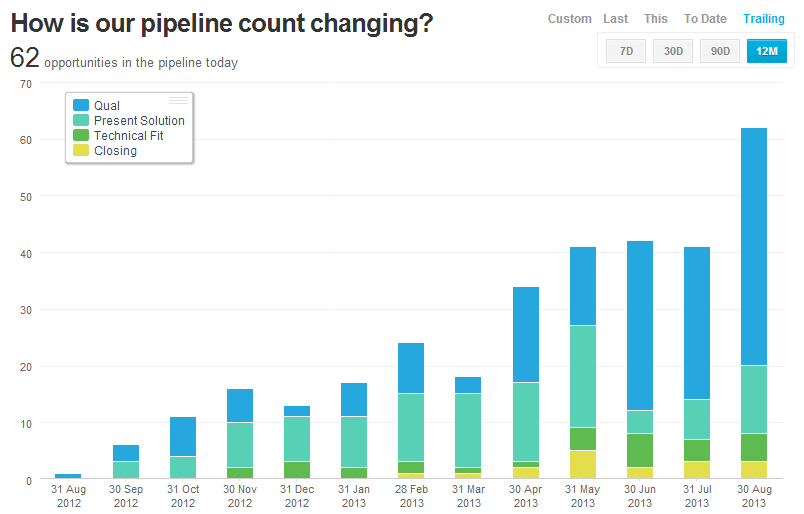
Task: Select the 7D range button
Action: [x=626, y=50]
